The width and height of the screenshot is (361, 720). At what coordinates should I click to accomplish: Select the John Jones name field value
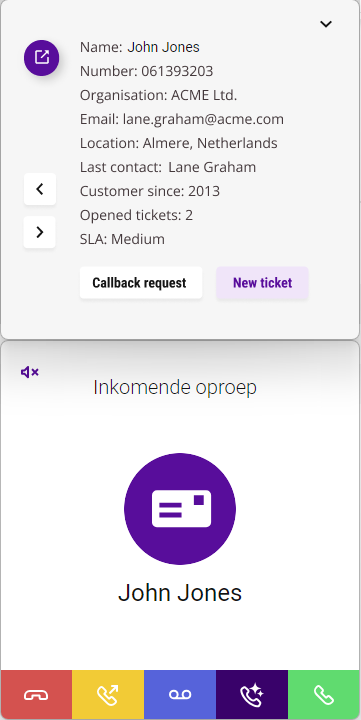[164, 47]
